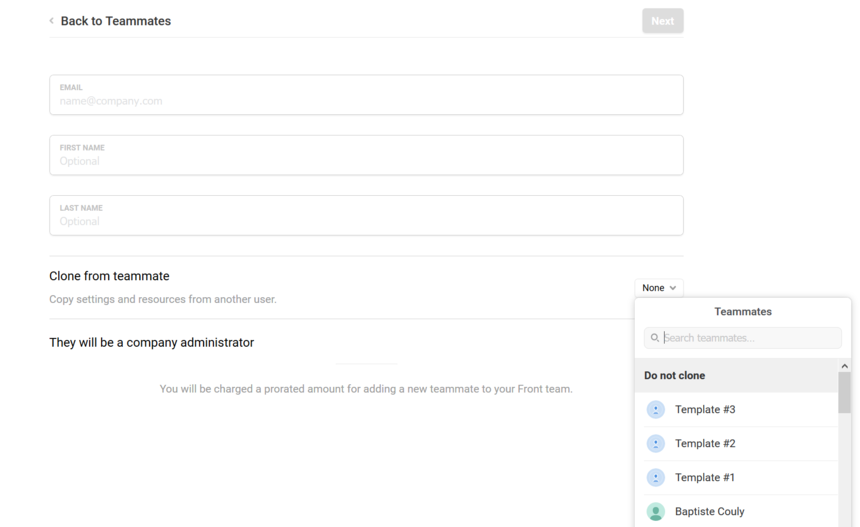The height and width of the screenshot is (527, 860).
Task: Go back to Teammates
Action: [116, 21]
